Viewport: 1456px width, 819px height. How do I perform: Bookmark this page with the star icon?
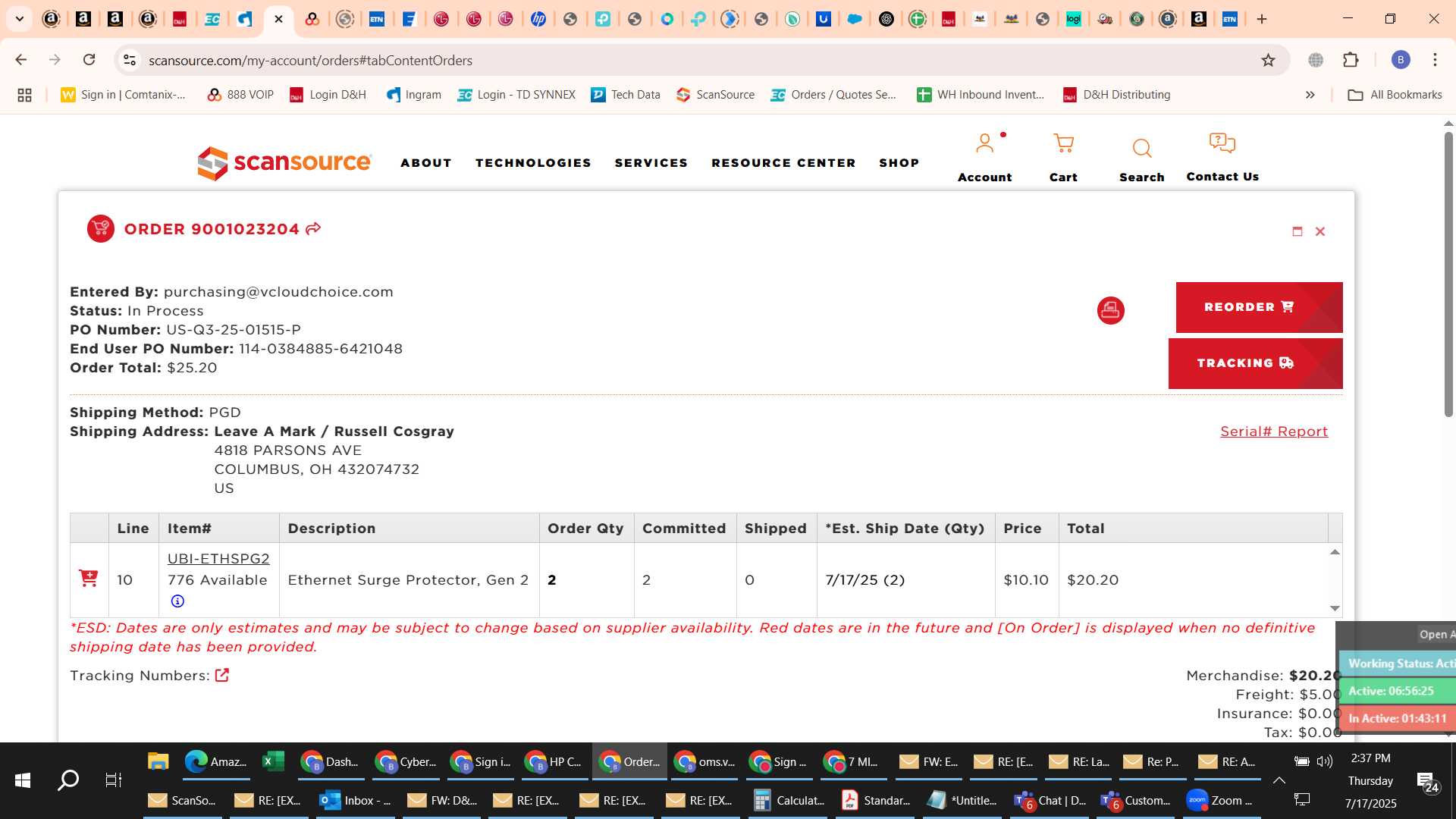pos(1268,60)
